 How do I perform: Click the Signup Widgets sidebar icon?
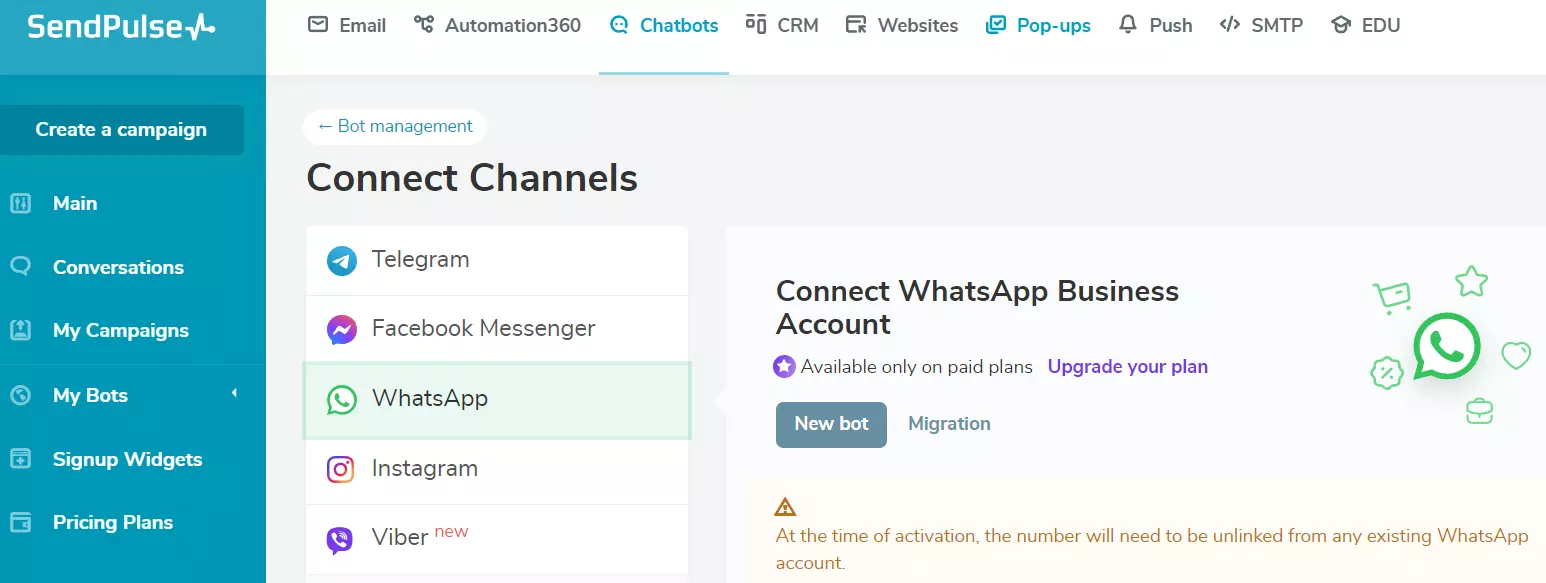[21, 459]
